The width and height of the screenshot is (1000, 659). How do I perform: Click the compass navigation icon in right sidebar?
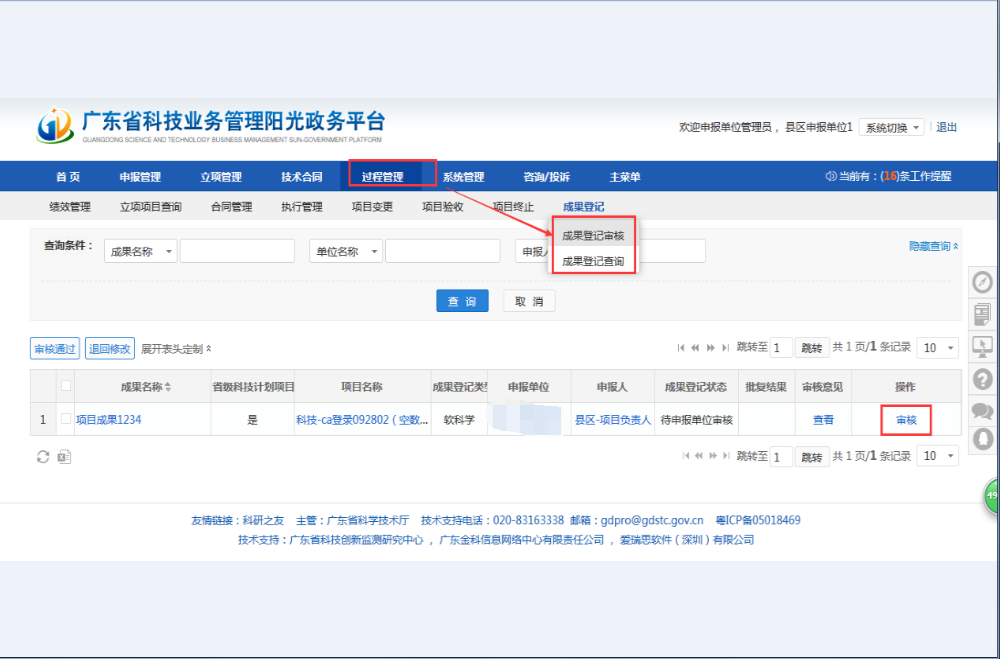coord(983,283)
